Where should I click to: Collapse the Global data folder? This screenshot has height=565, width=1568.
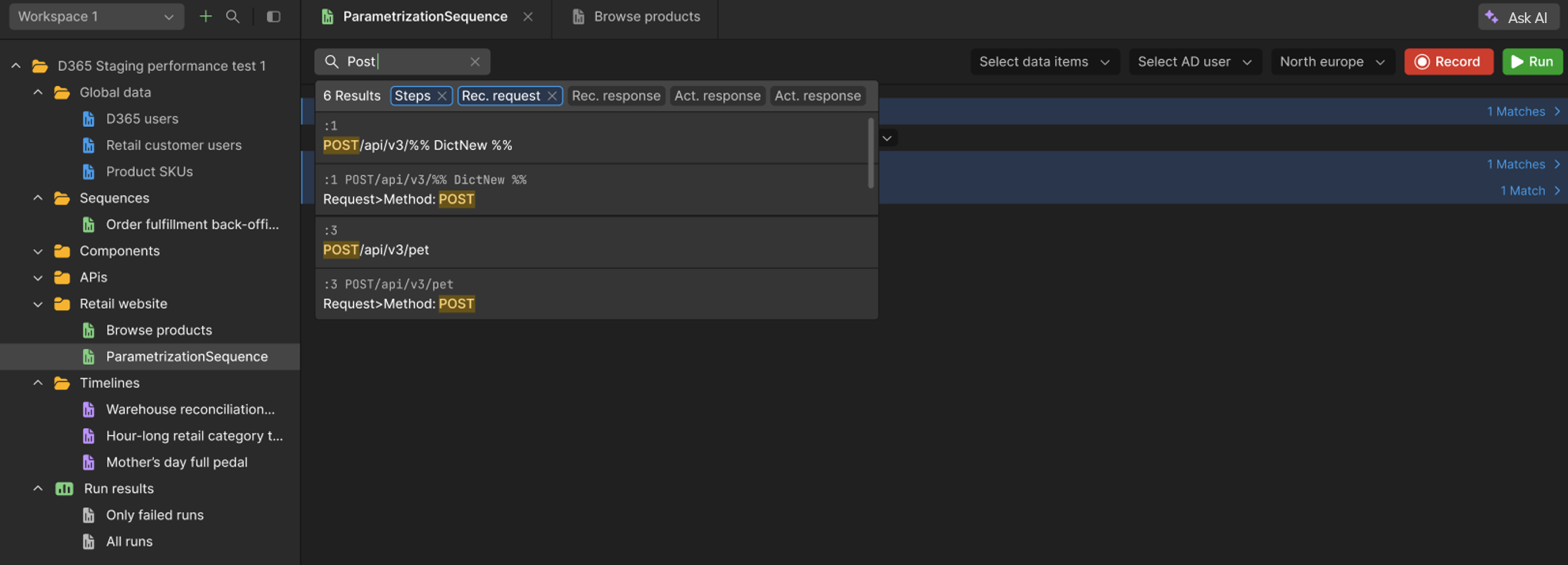point(38,92)
